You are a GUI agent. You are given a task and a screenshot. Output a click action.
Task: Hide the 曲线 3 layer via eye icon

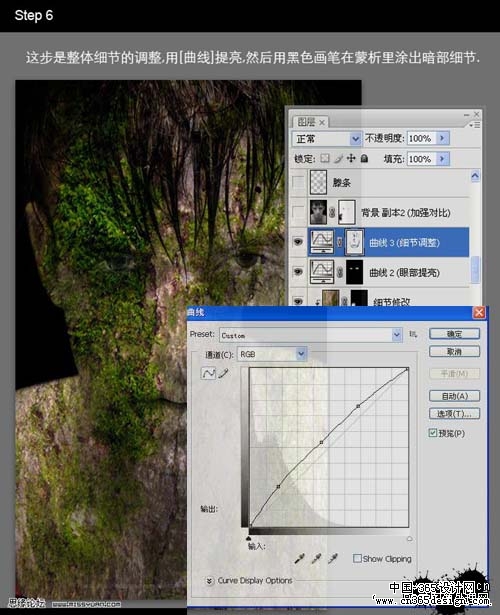[298, 242]
